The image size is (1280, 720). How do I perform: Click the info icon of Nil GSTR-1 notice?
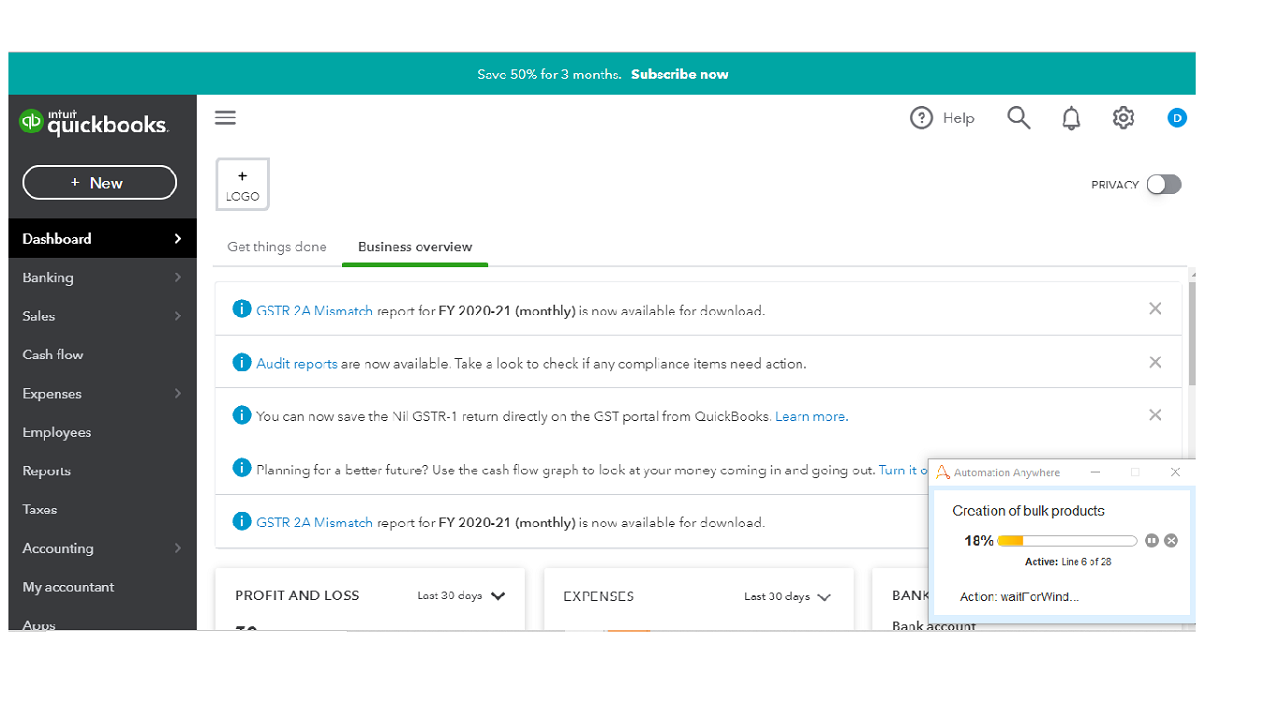241,415
